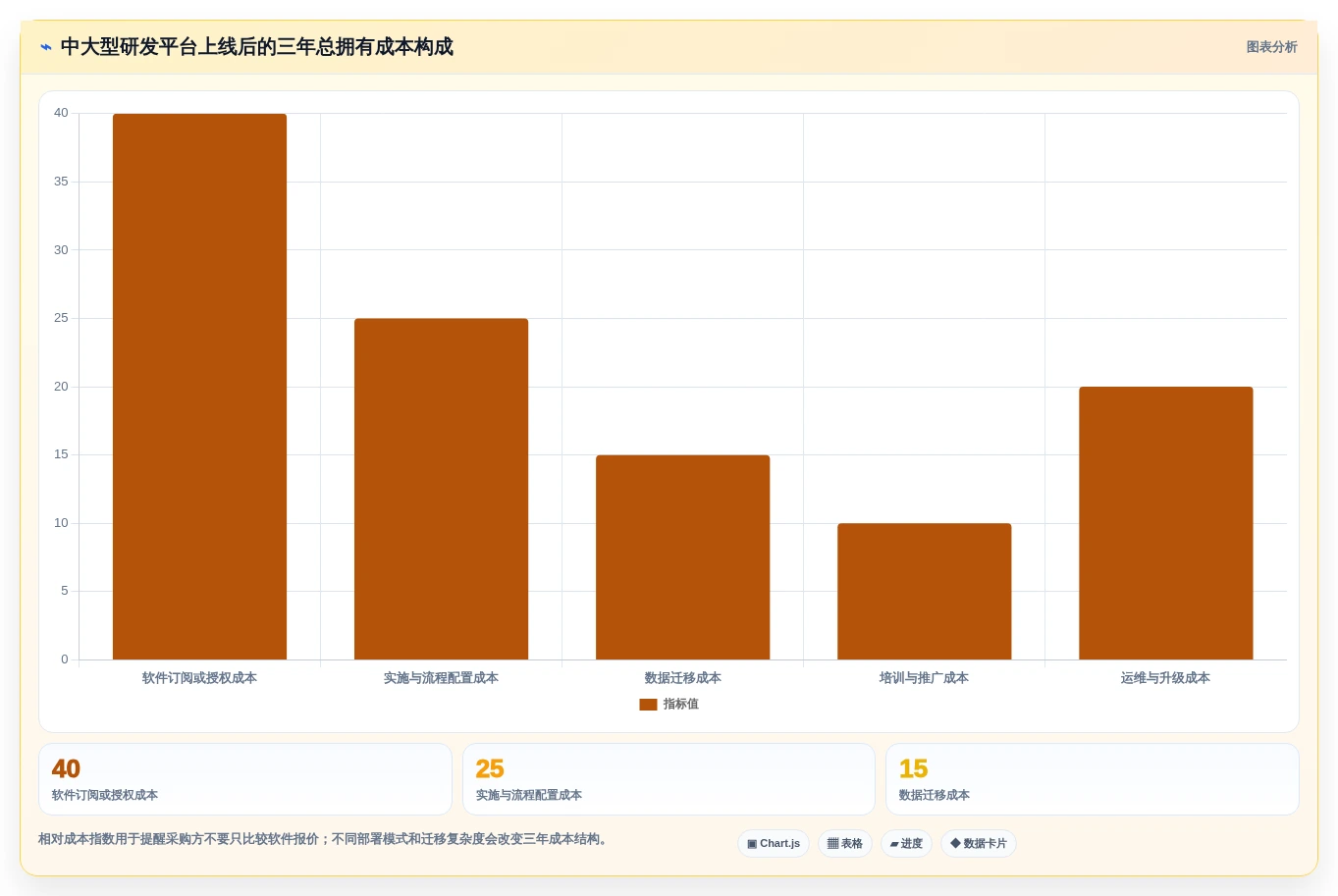
Task: Select the 进度 tag chip
Action: click(906, 844)
